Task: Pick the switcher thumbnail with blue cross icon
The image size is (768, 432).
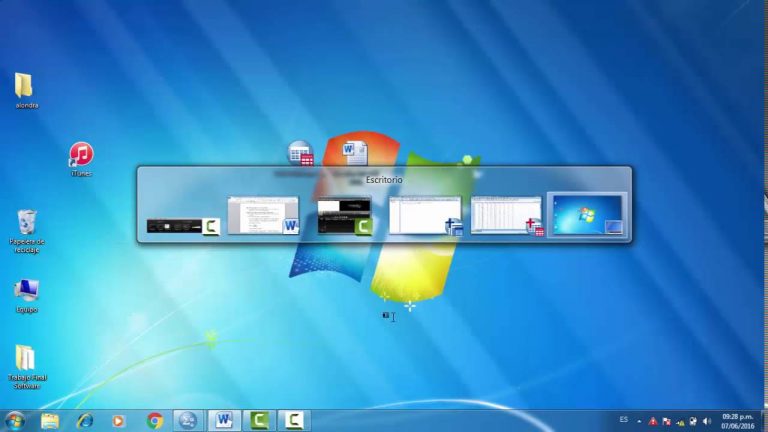Action: [x=425, y=216]
